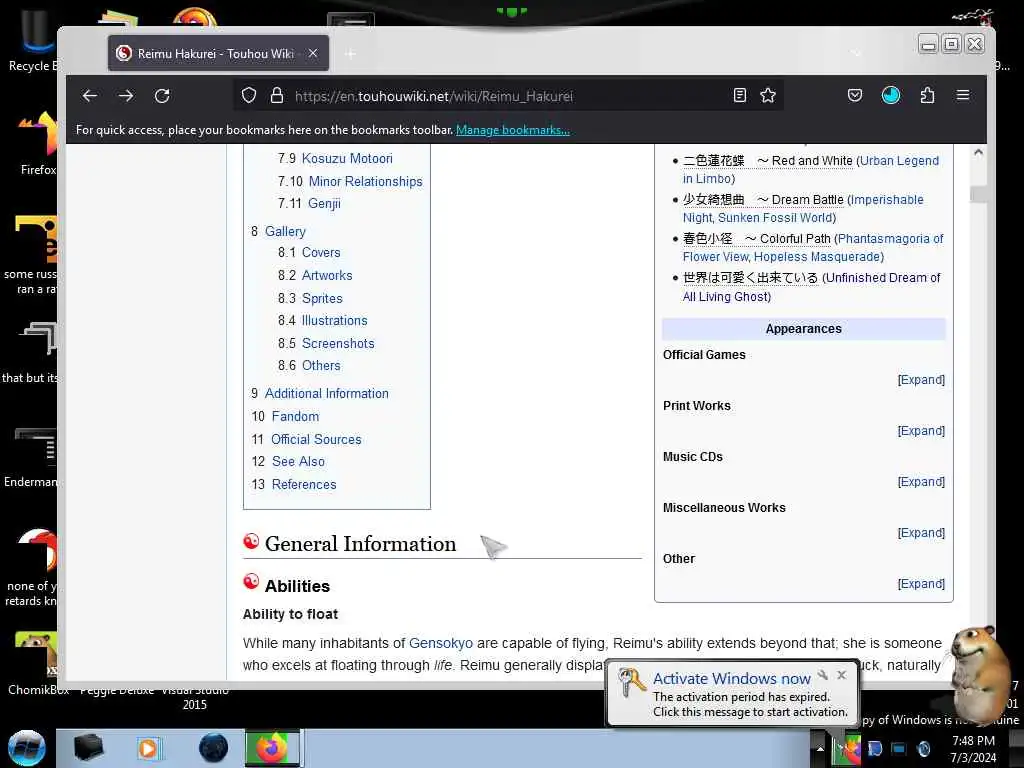Open the Hopeless Masquerade link
Viewport: 1024px width, 768px height.
click(x=816, y=257)
